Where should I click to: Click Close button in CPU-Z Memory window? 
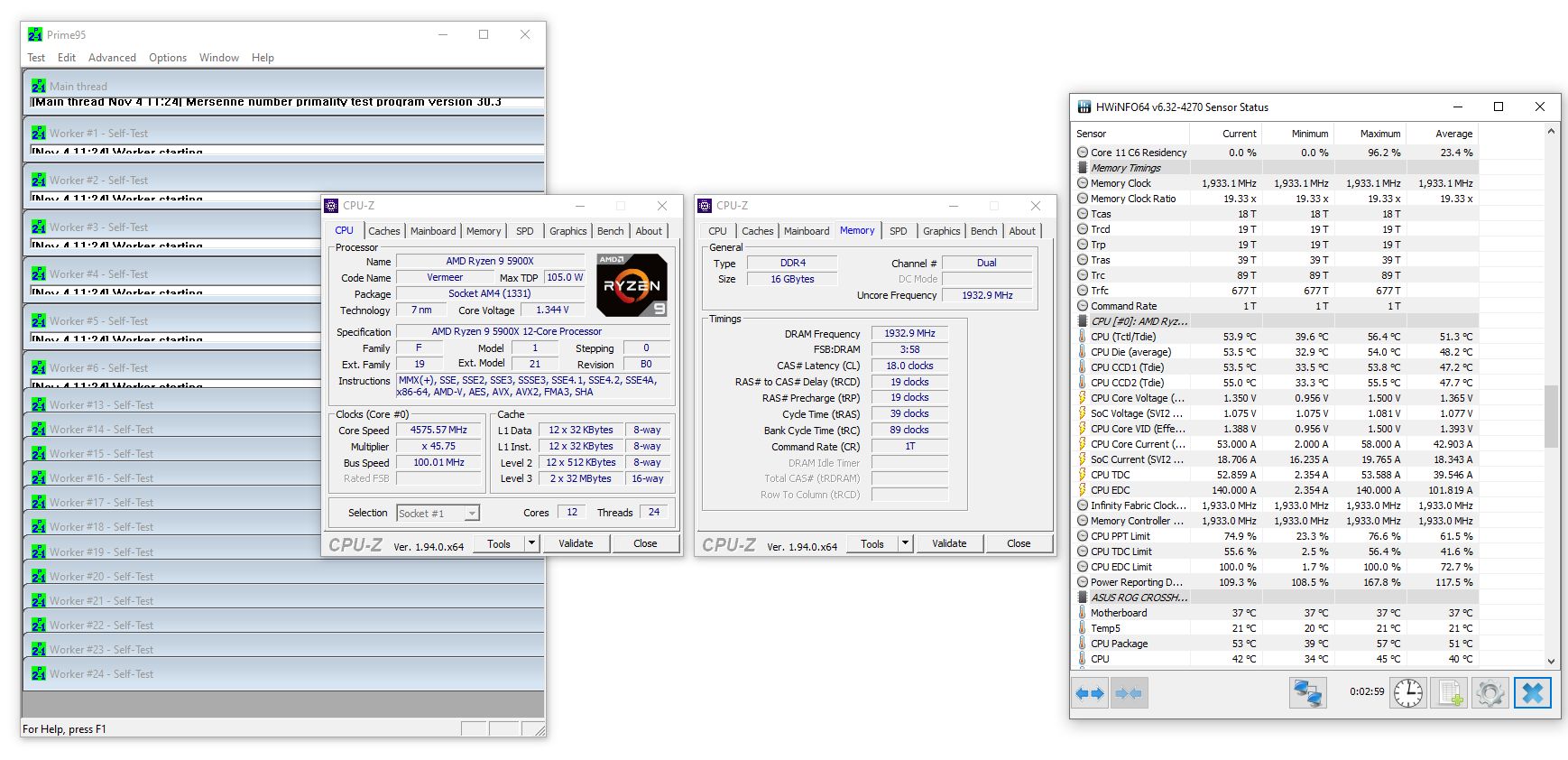click(1019, 543)
